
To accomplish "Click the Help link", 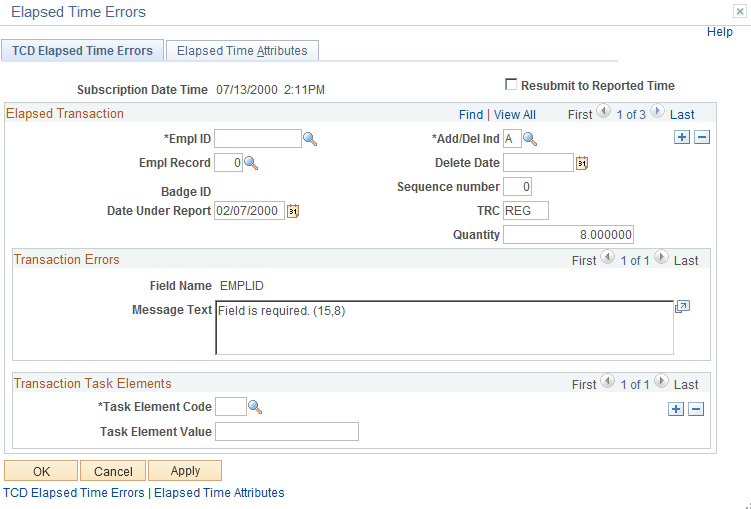I will (720, 32).
